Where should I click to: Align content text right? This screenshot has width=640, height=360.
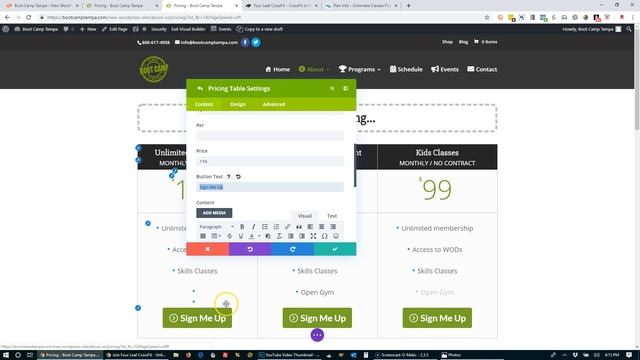(333, 227)
